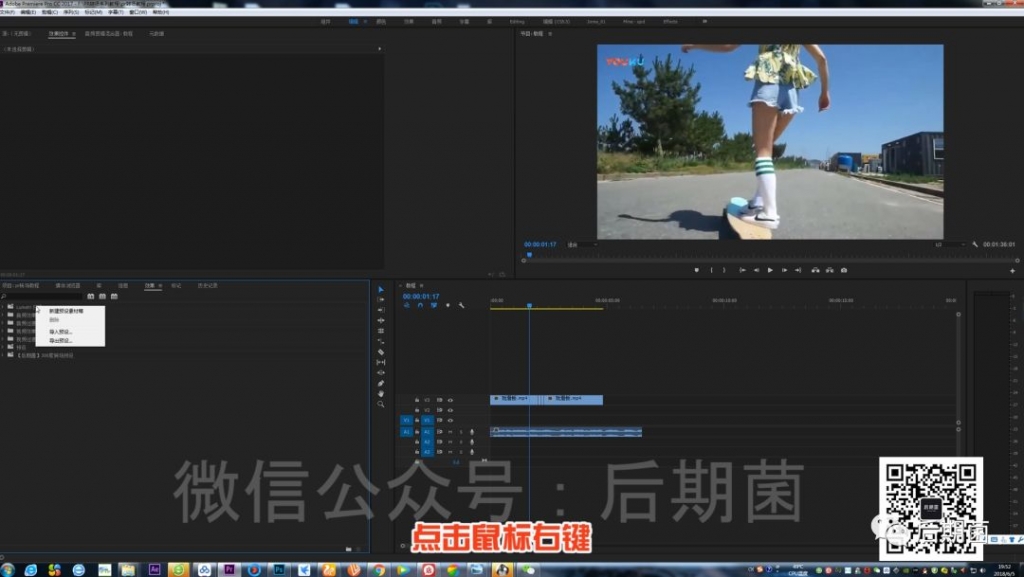Open the program monitor zoom level dropdown
Screen dimensions: 1024x577
tap(582, 245)
